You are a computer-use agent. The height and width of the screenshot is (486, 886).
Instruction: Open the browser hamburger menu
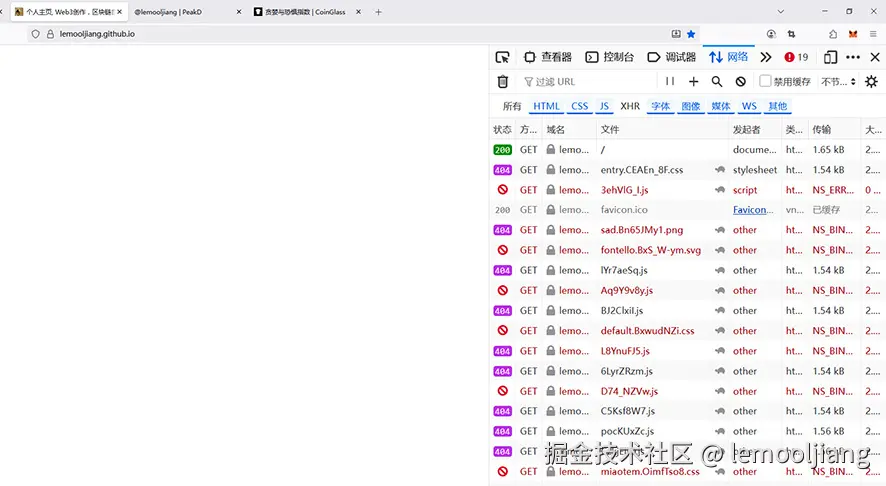coord(874,34)
